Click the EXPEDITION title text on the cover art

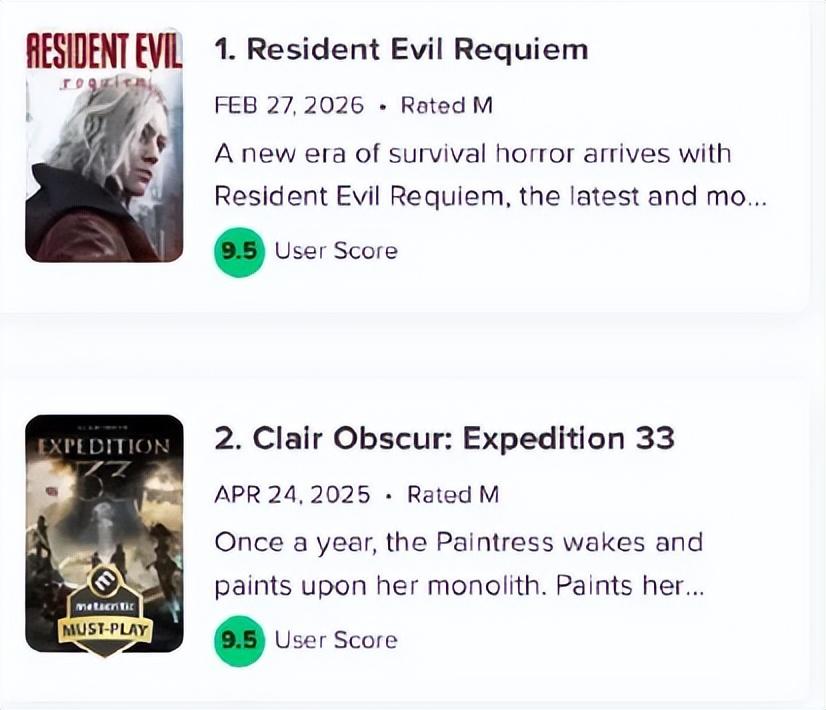click(x=104, y=446)
